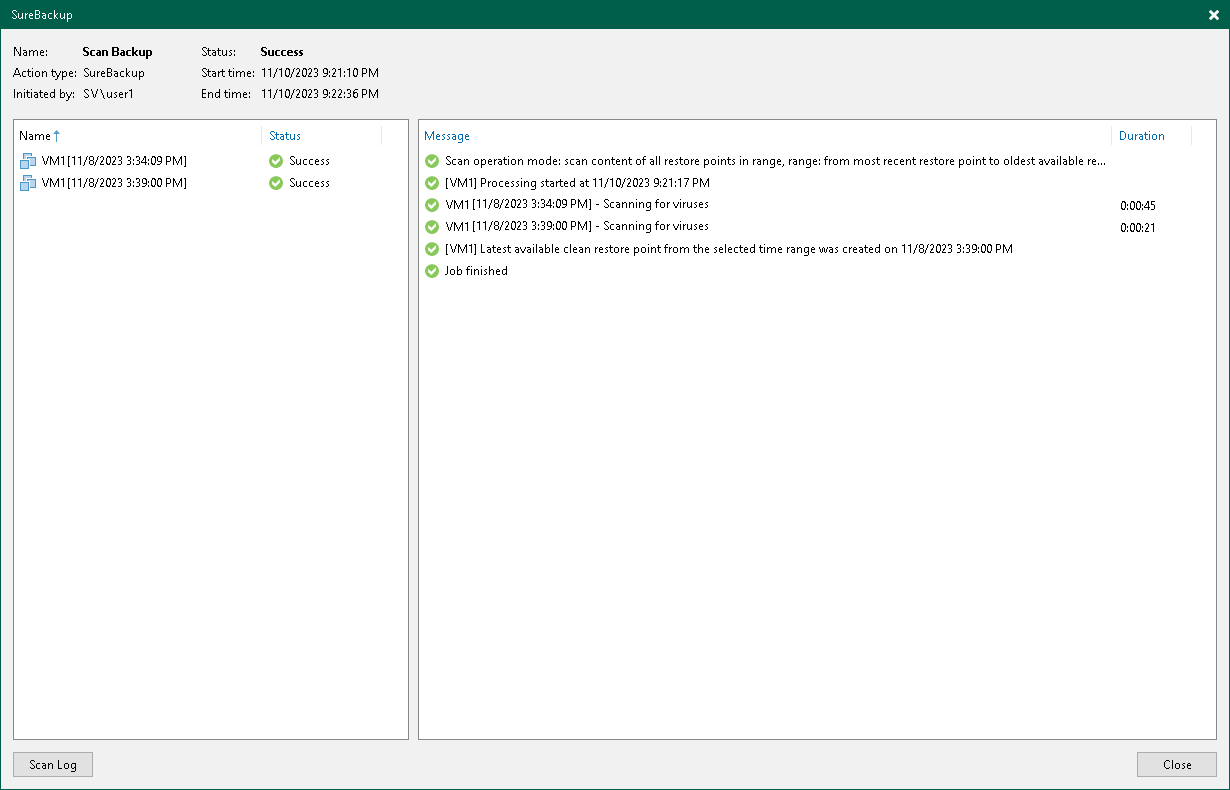Click the Message column header
The image size is (1230, 790).
click(x=447, y=135)
